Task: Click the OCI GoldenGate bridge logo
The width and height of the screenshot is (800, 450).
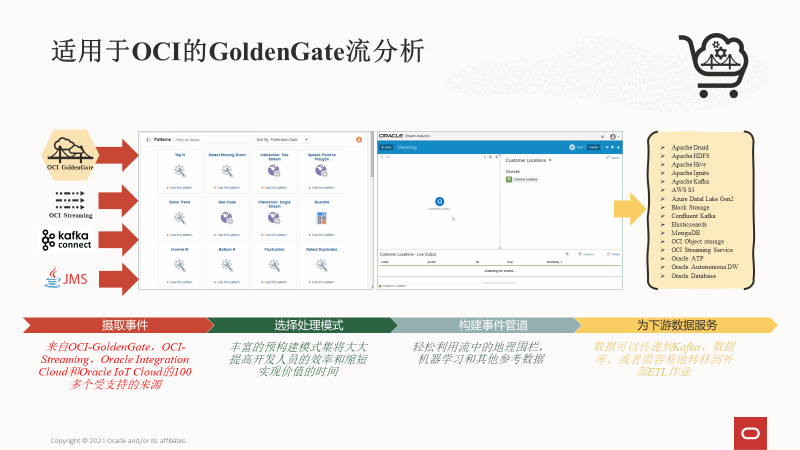Action: click(70, 155)
